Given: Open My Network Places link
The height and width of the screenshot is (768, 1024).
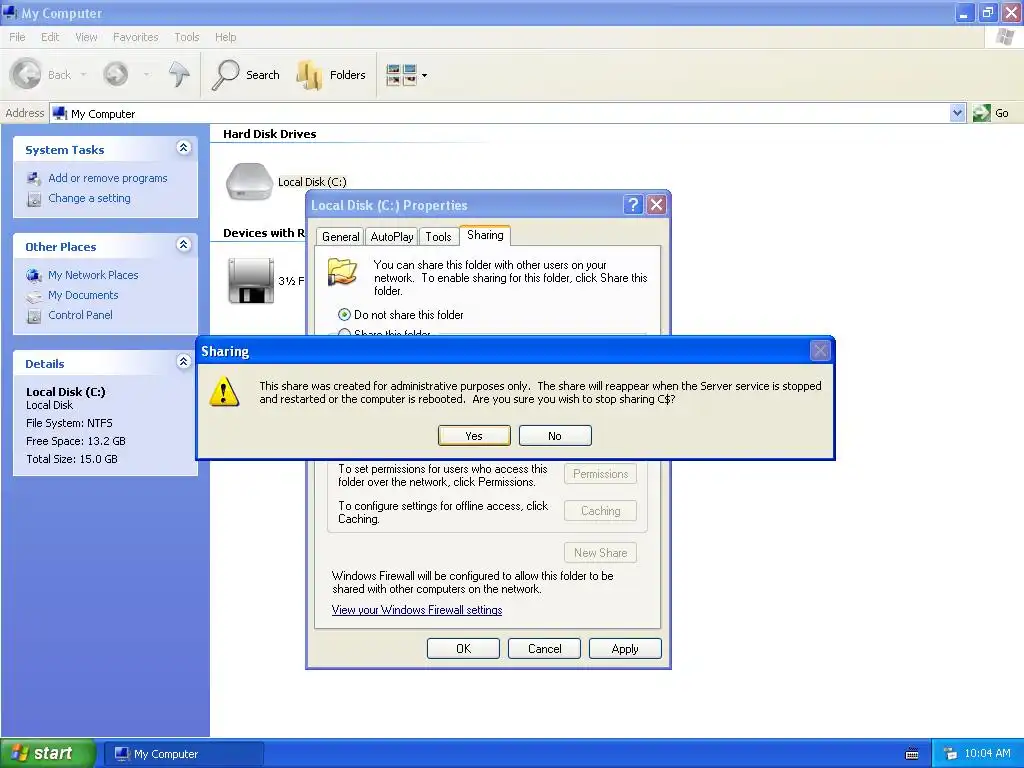Looking at the screenshot, I should tap(93, 275).
